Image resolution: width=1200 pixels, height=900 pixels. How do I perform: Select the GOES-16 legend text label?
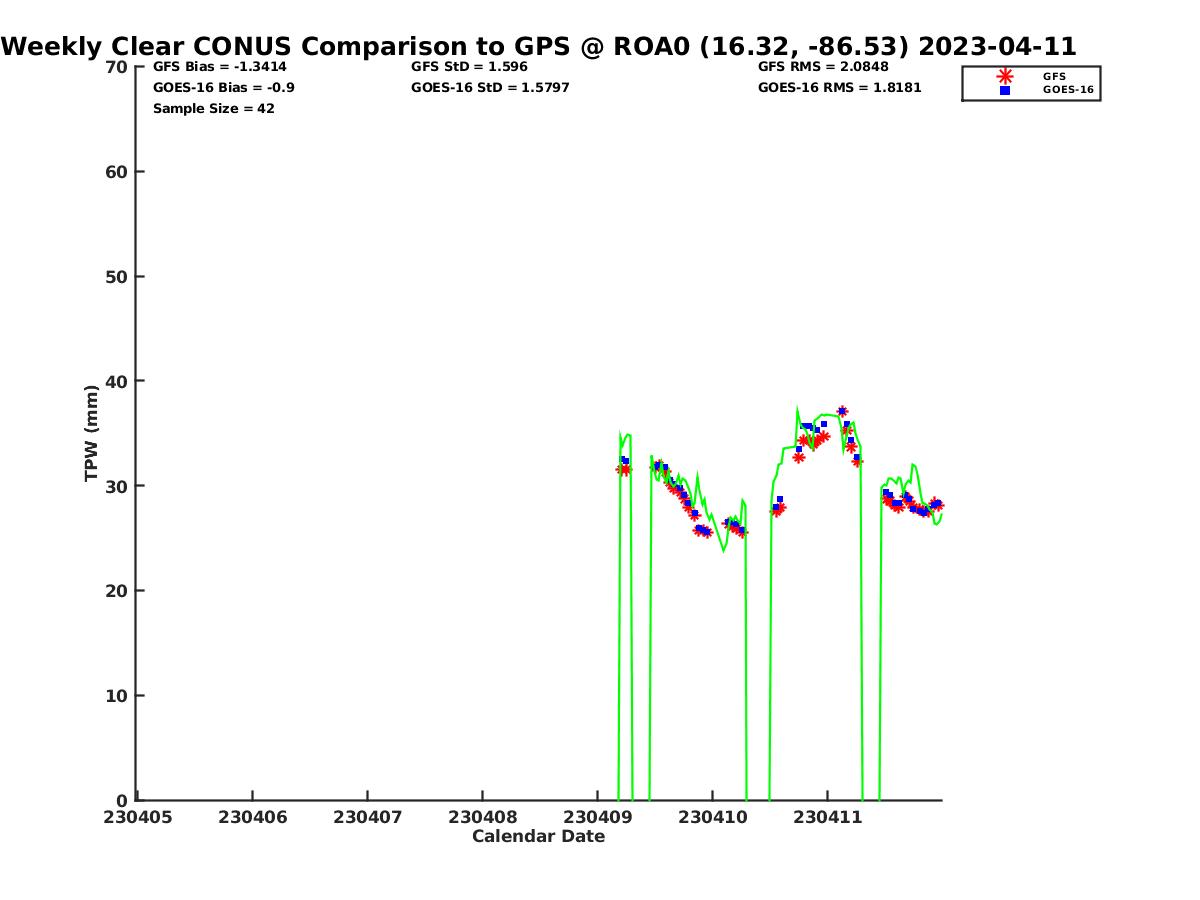click(x=1068, y=90)
